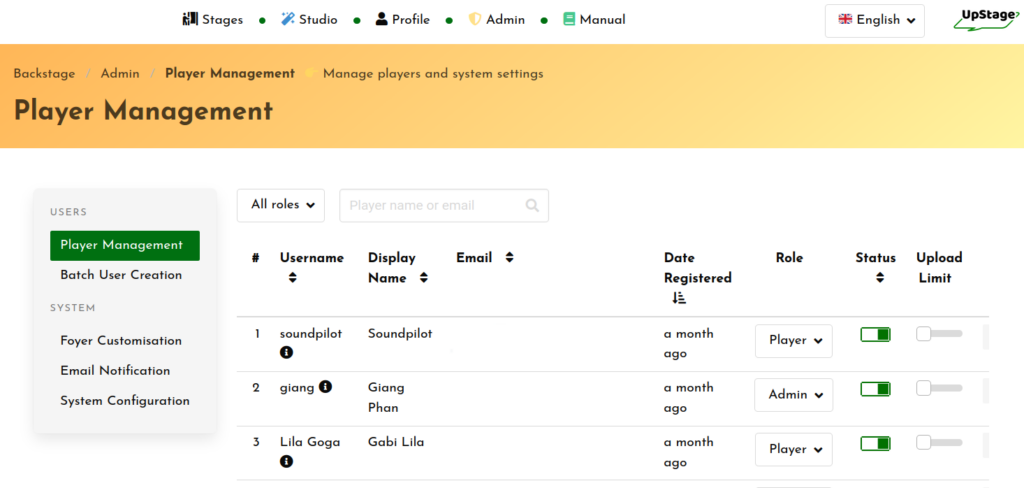
Task: Click the Date Registered sort icon
Action: [x=679, y=298]
